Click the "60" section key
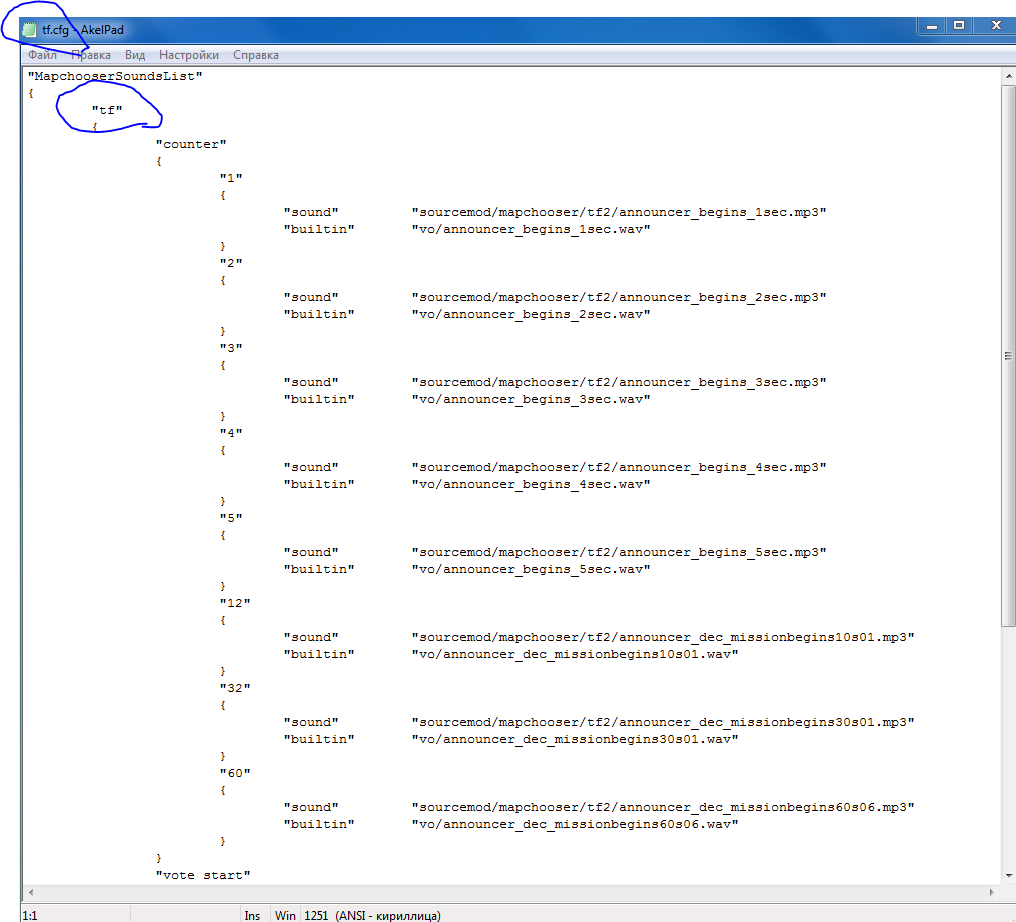This screenshot has height=922, width=1016. pos(235,773)
